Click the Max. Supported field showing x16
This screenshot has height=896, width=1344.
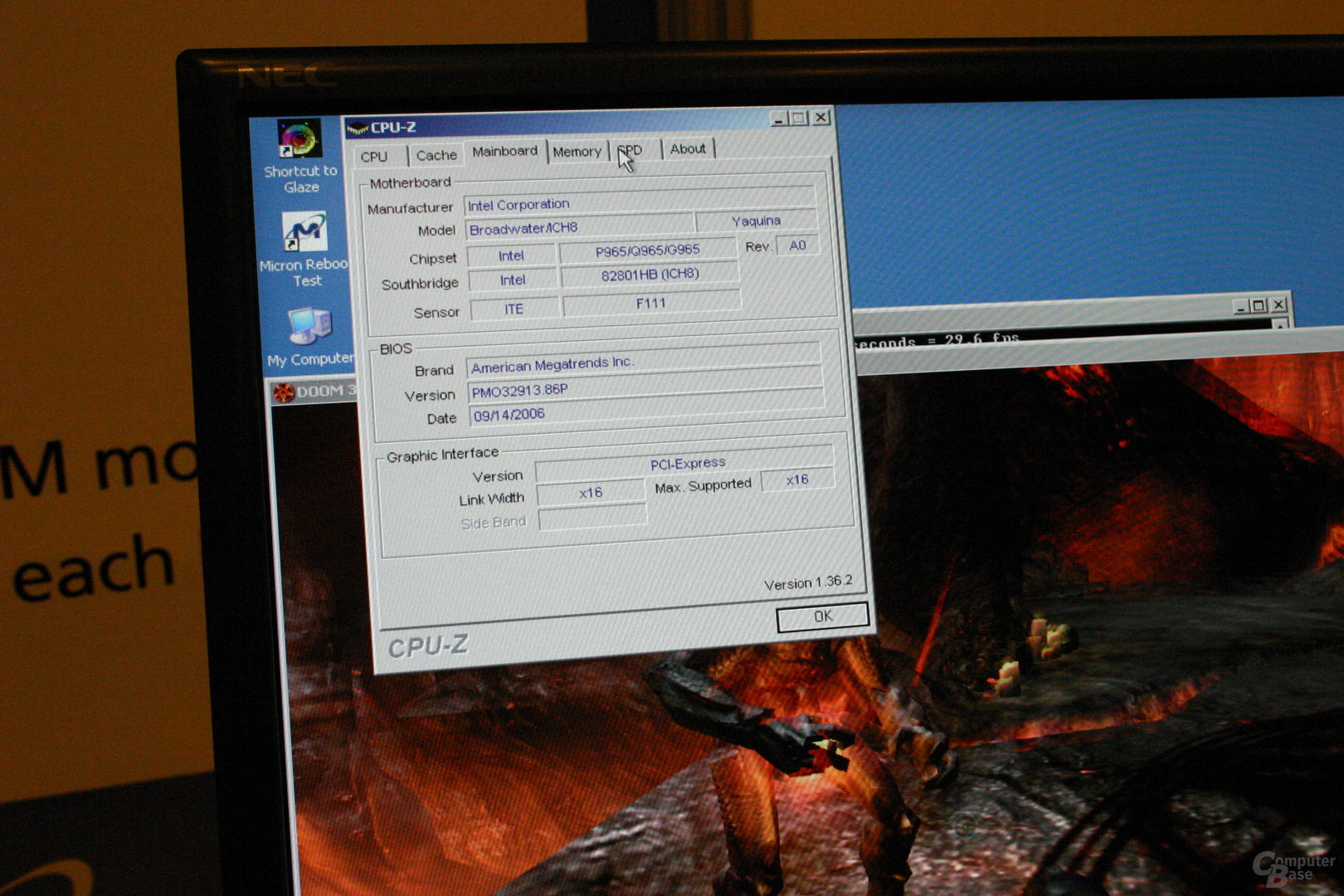pyautogui.click(x=797, y=480)
